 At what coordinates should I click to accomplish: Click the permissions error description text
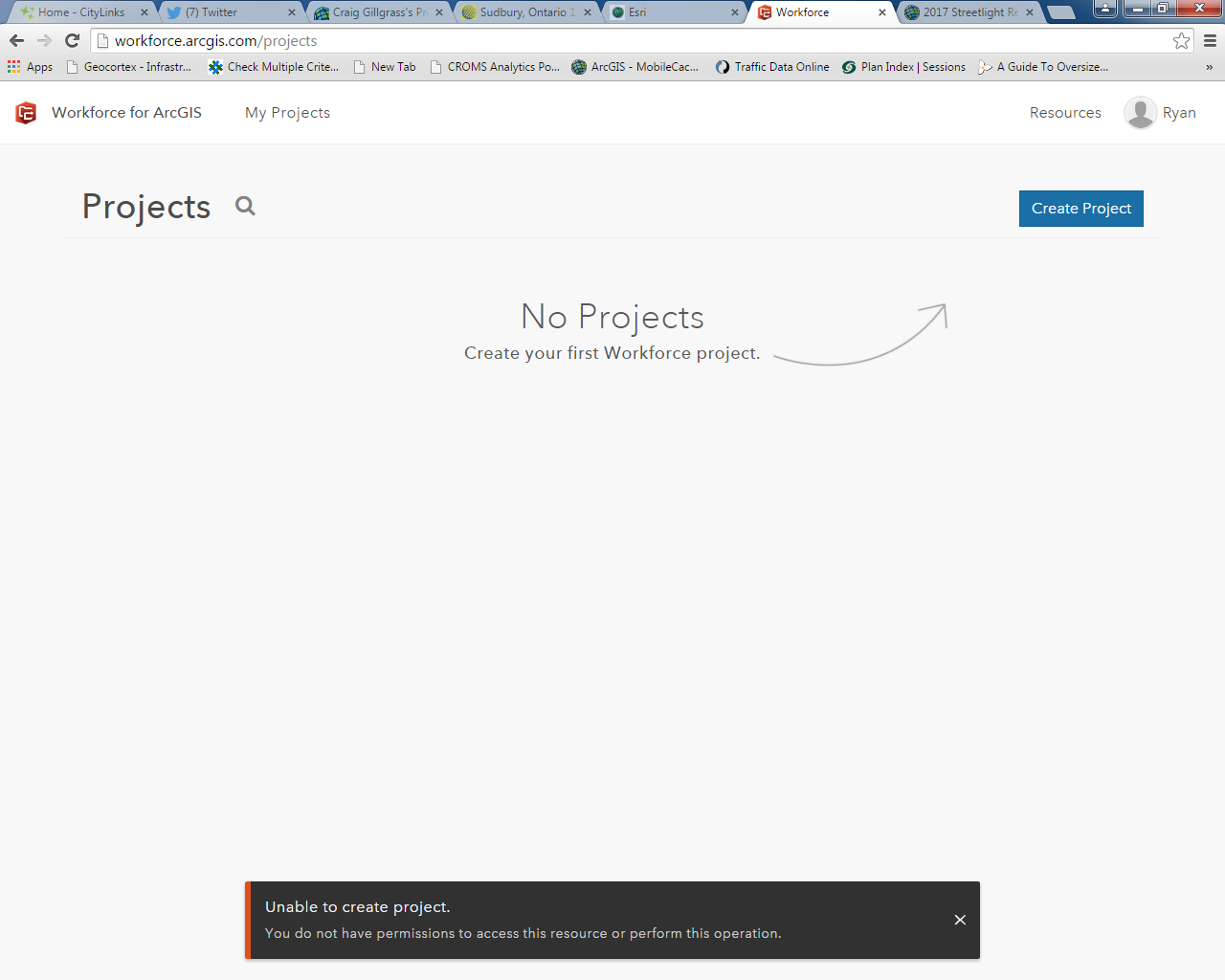click(x=523, y=933)
